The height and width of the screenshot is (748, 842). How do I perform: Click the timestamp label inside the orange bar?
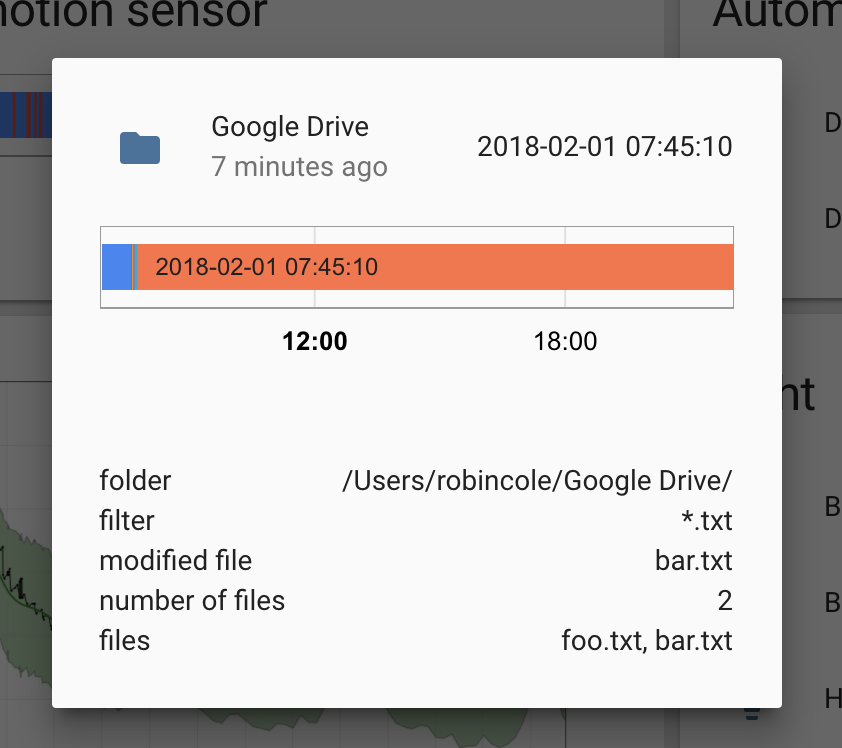268,267
